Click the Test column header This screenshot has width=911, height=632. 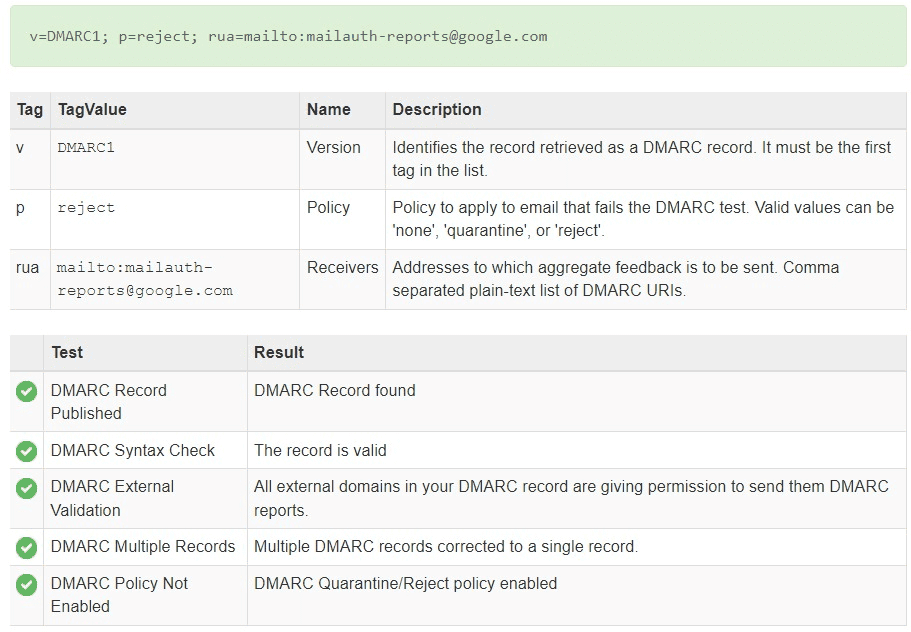coord(67,353)
